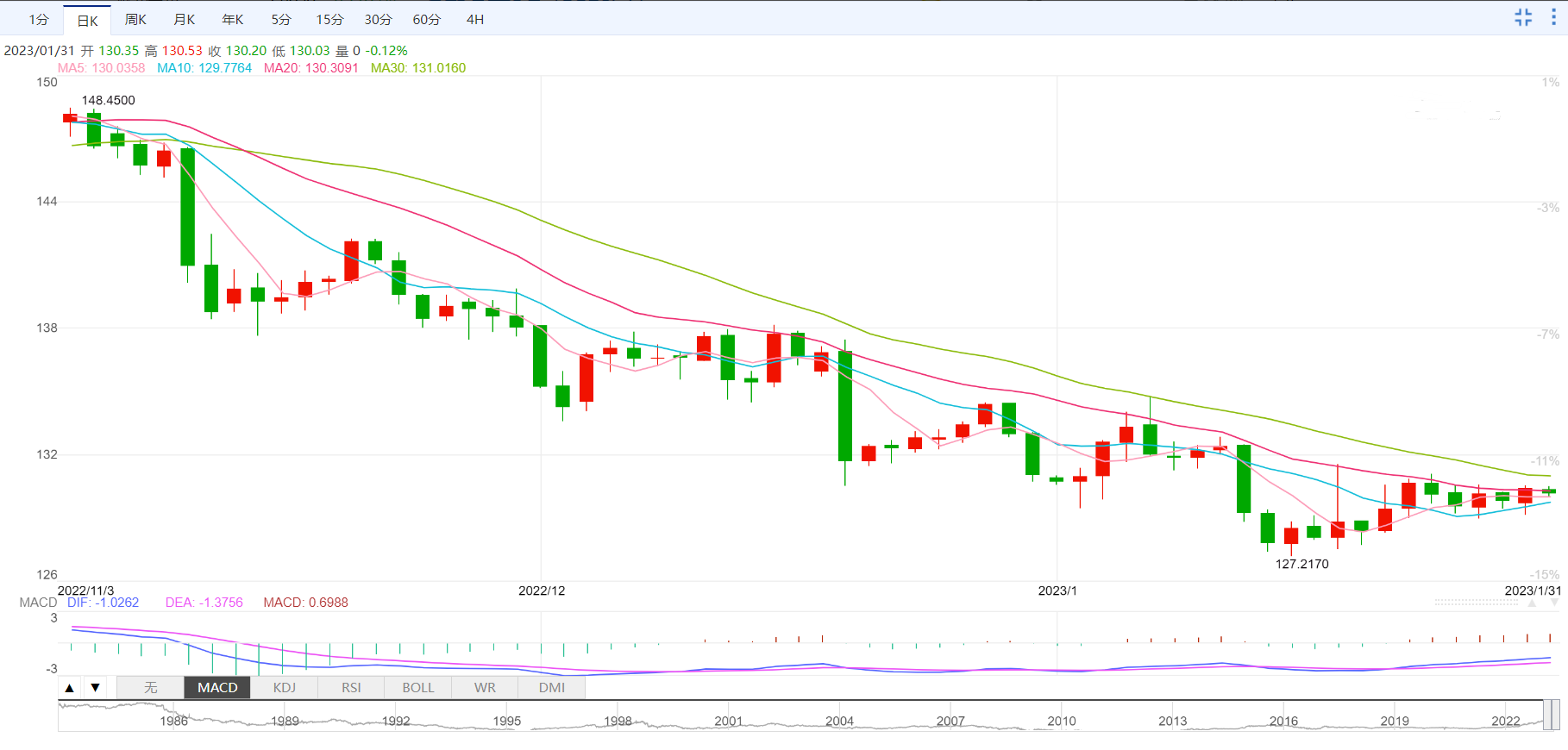Screen dimensions: 1568x750
Task: Select the 月K monthly chart tab
Action: pyautogui.click(x=184, y=20)
